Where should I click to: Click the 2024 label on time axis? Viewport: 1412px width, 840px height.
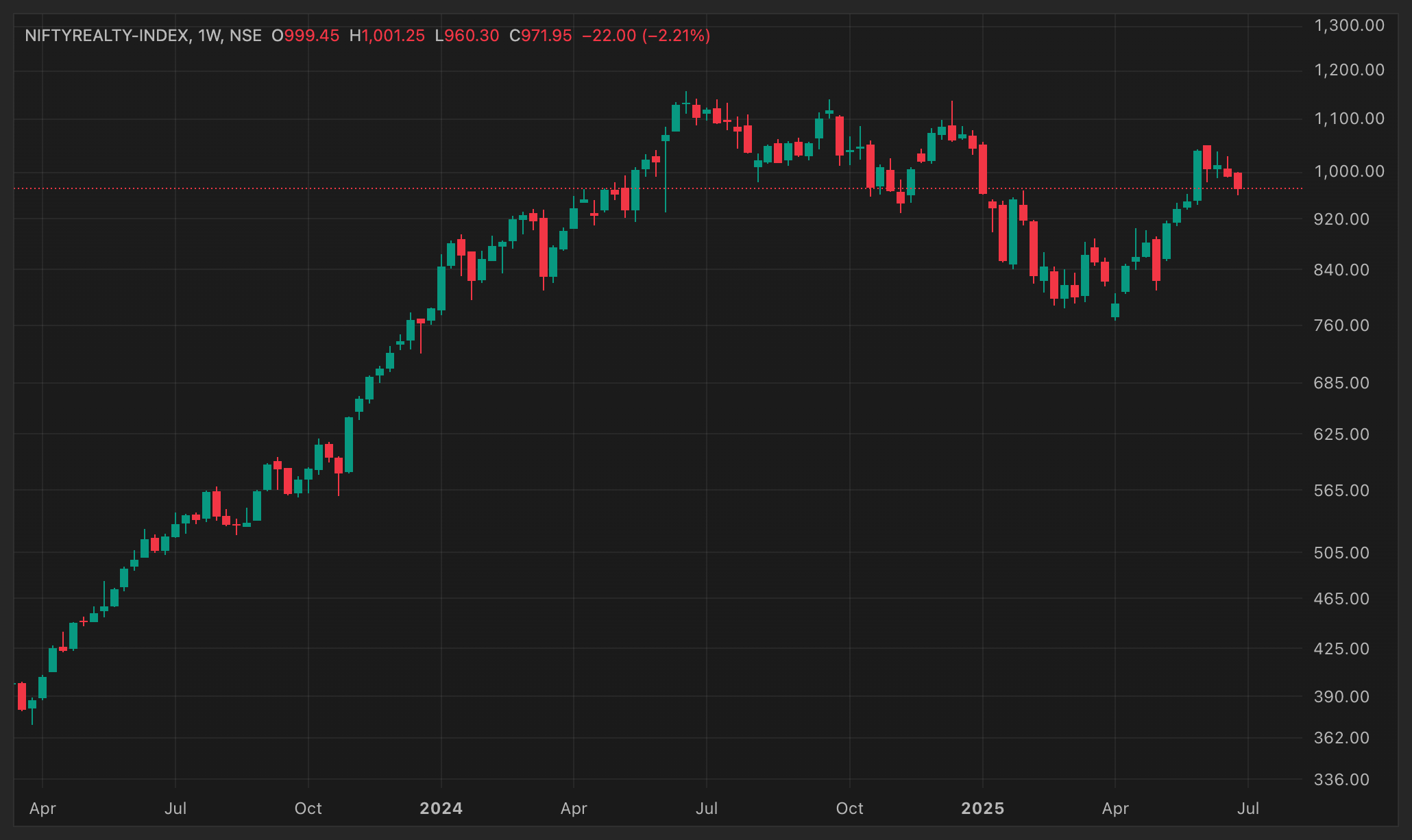click(x=441, y=808)
